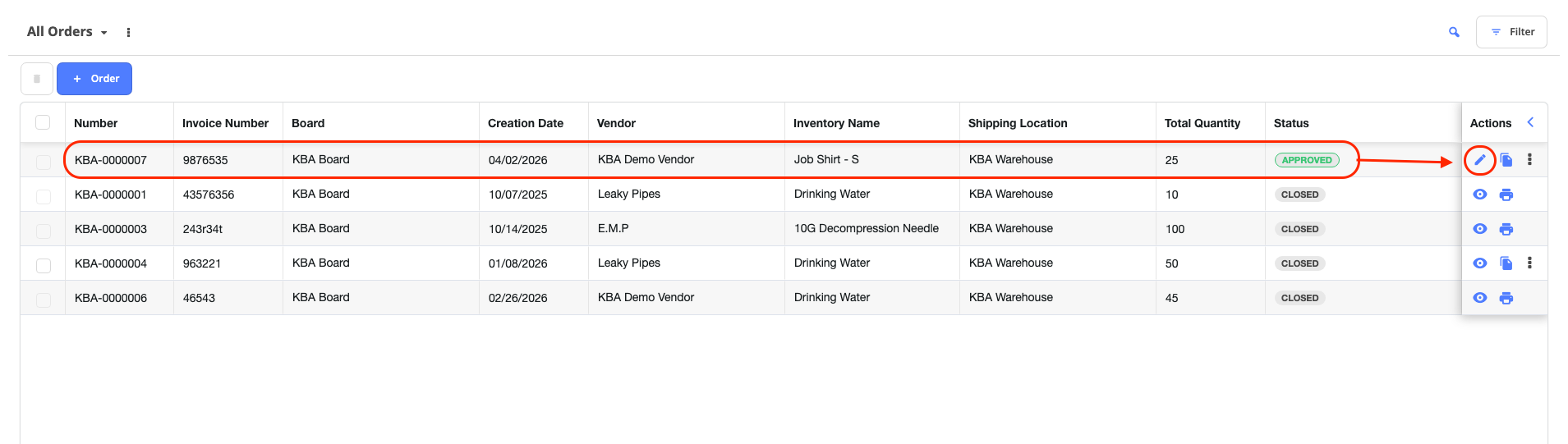Click creation date 10/07/2025
Screen dimensions: 1568x444
[x=517, y=195]
